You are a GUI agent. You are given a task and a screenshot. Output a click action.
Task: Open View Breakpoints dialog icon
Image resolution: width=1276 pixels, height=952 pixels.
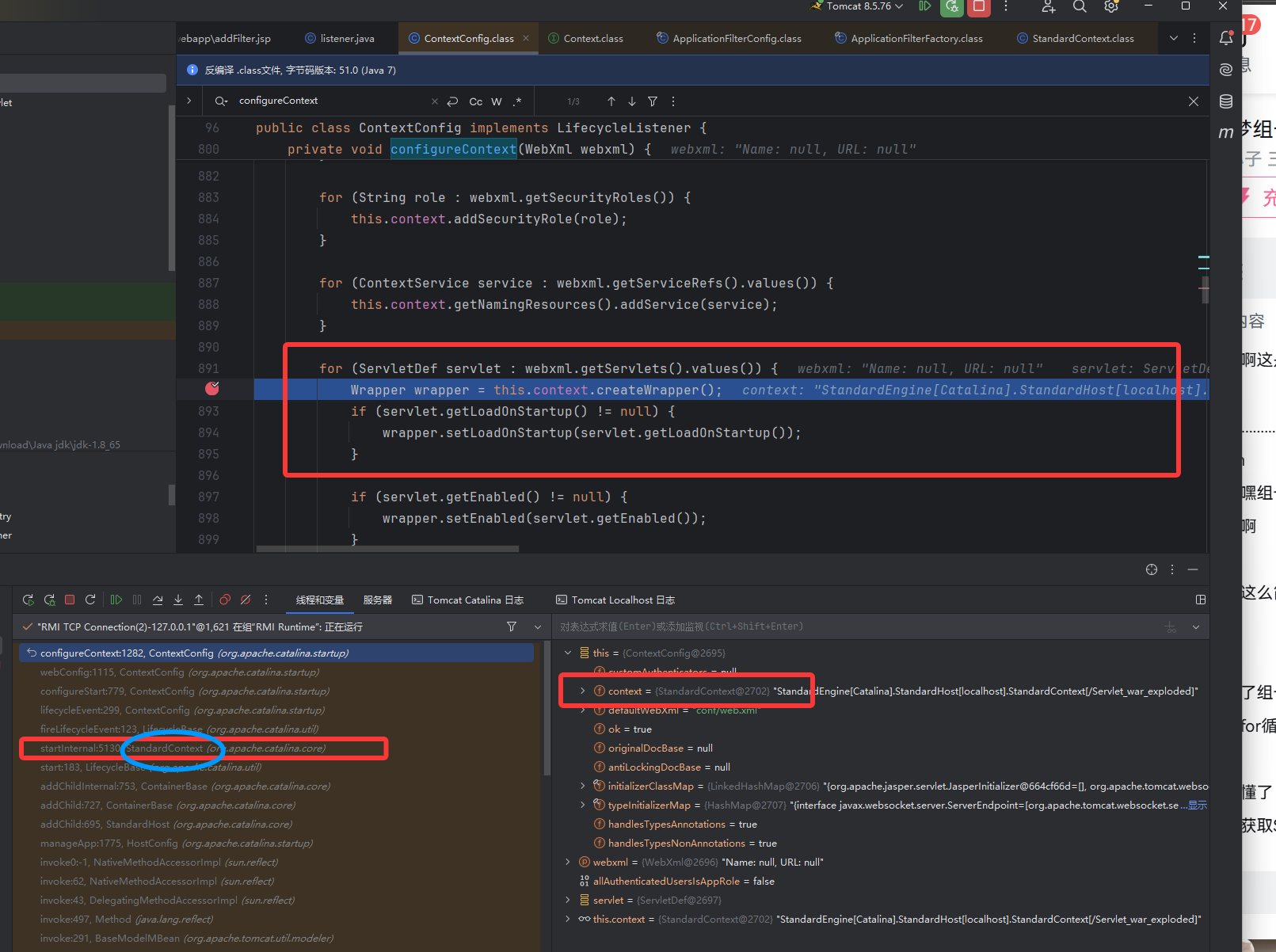click(x=225, y=600)
